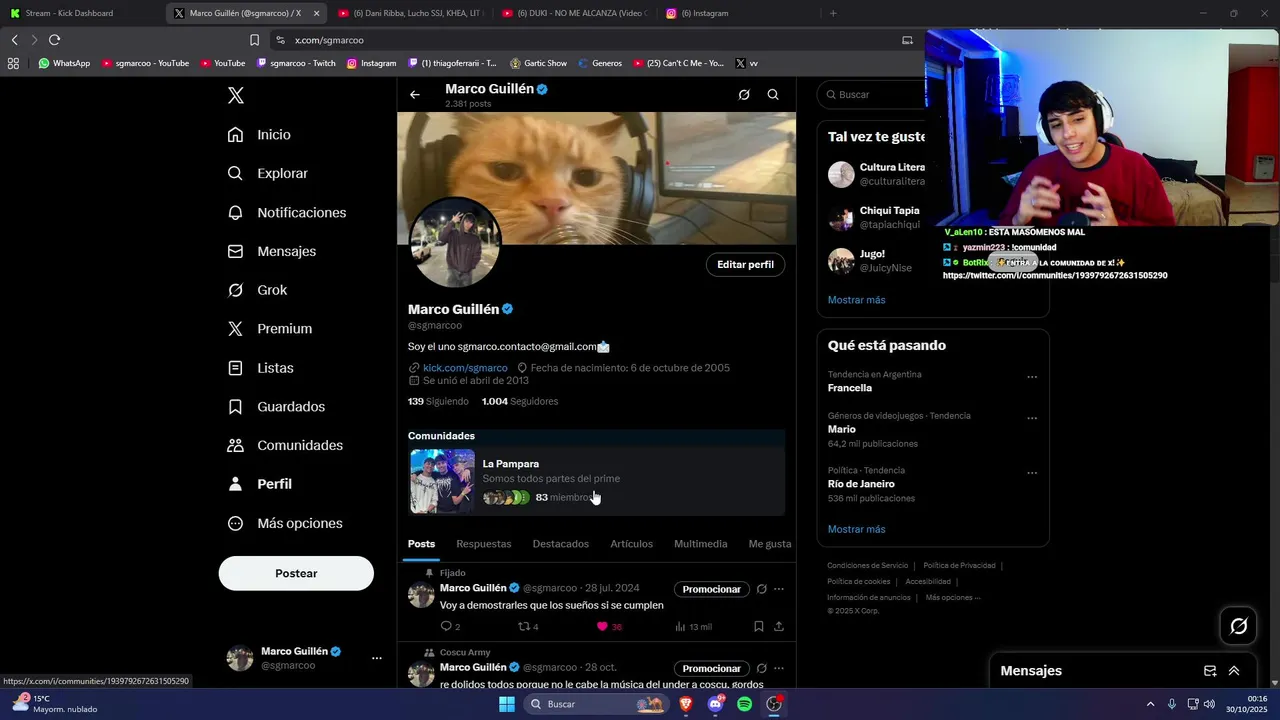Viewport: 1280px width, 720px height.
Task: Open the pinned post three-dot menu
Action: pyautogui.click(x=779, y=589)
